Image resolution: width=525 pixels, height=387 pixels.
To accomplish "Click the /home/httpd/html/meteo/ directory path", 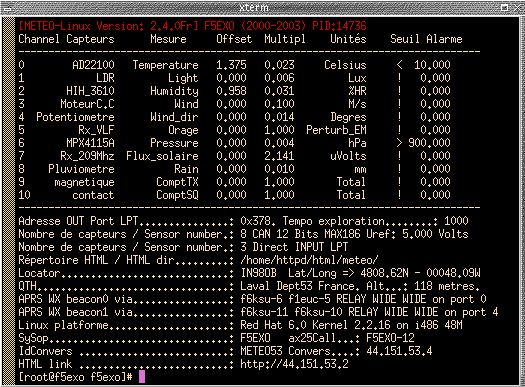I will pos(309,259).
